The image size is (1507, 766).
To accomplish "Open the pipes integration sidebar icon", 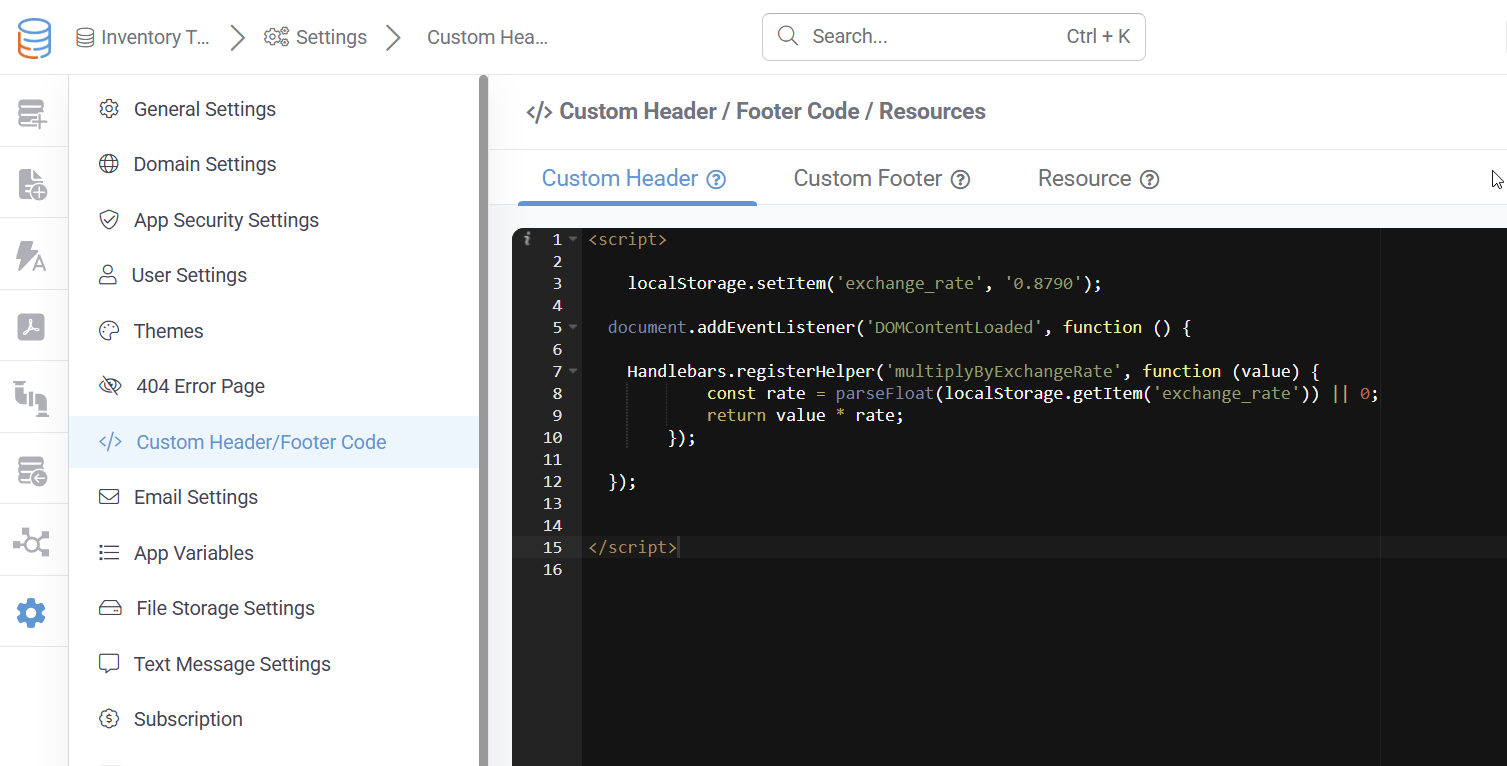I will pyautogui.click(x=32, y=397).
